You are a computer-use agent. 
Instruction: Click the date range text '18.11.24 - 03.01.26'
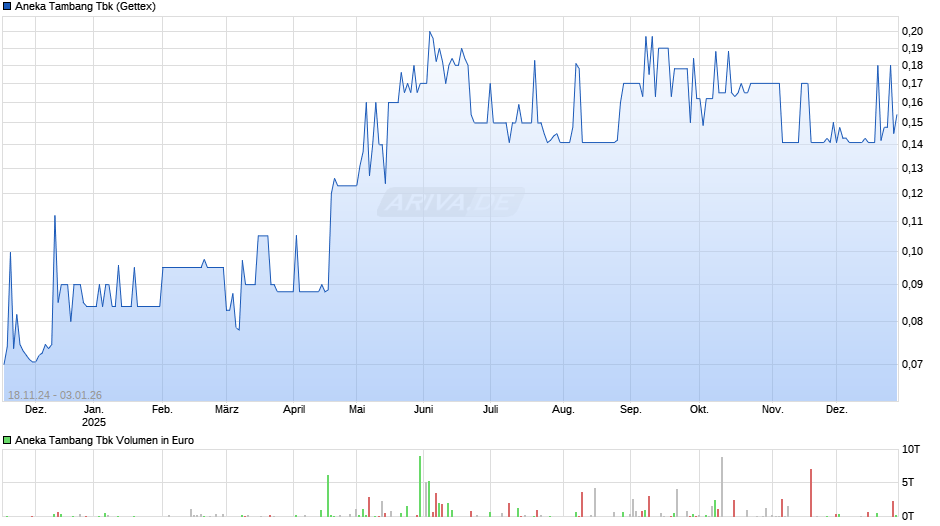(x=55, y=395)
